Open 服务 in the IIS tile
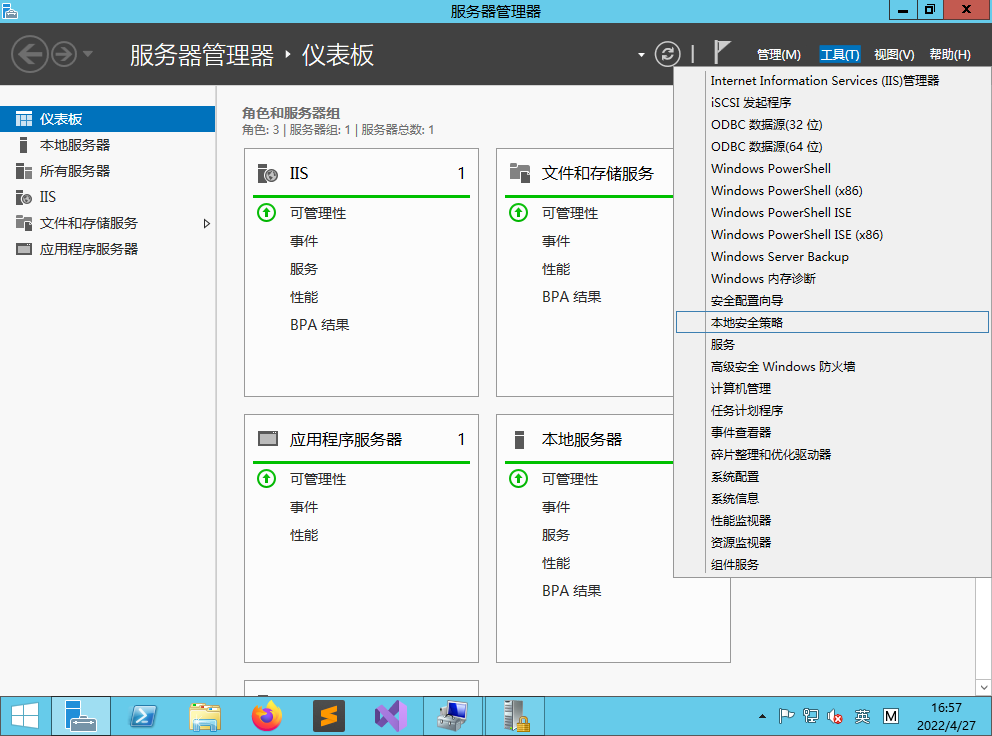 304,269
